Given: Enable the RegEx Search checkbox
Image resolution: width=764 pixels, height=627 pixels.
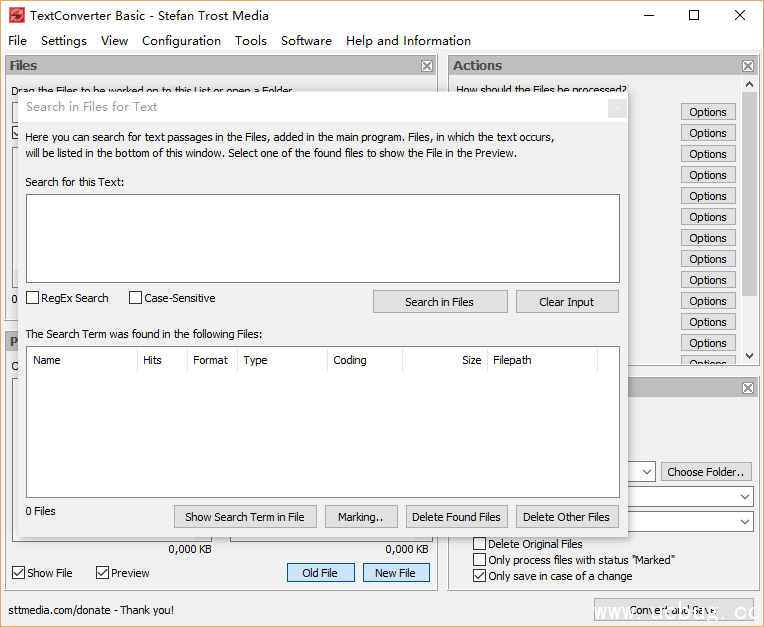Looking at the screenshot, I should [x=33, y=298].
